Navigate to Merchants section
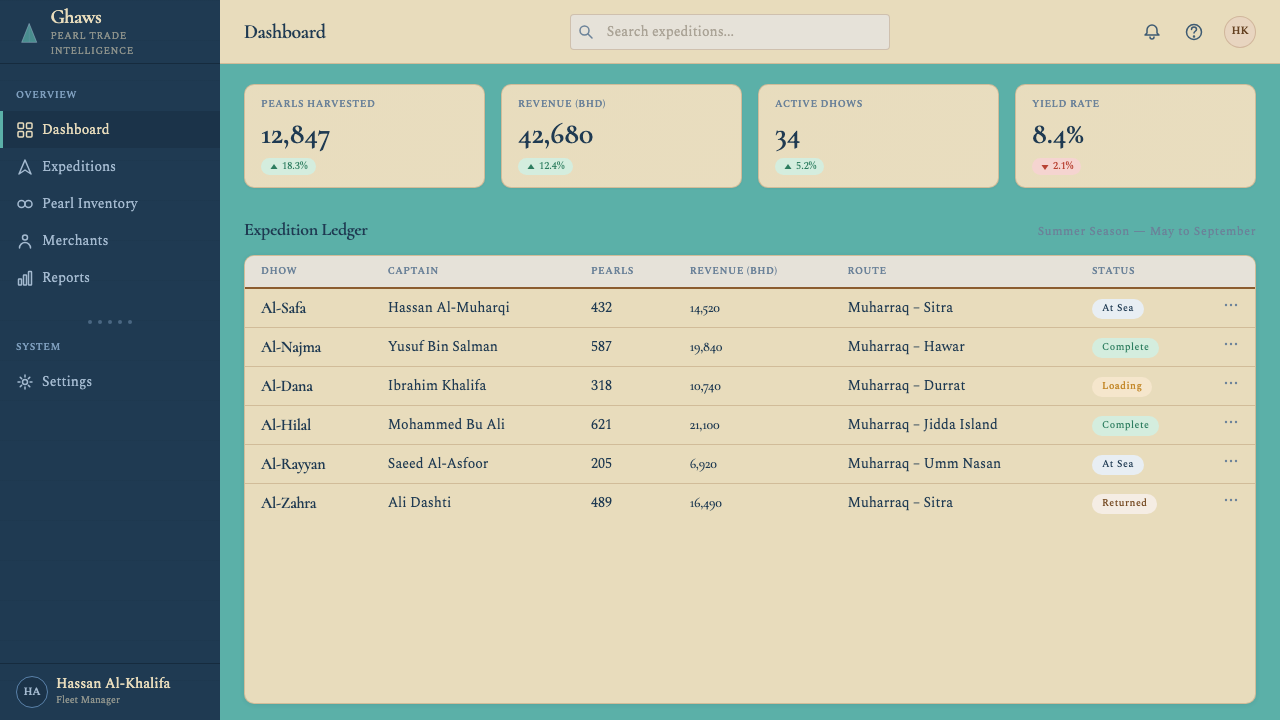The image size is (1280, 720). pyautogui.click(x=110, y=241)
